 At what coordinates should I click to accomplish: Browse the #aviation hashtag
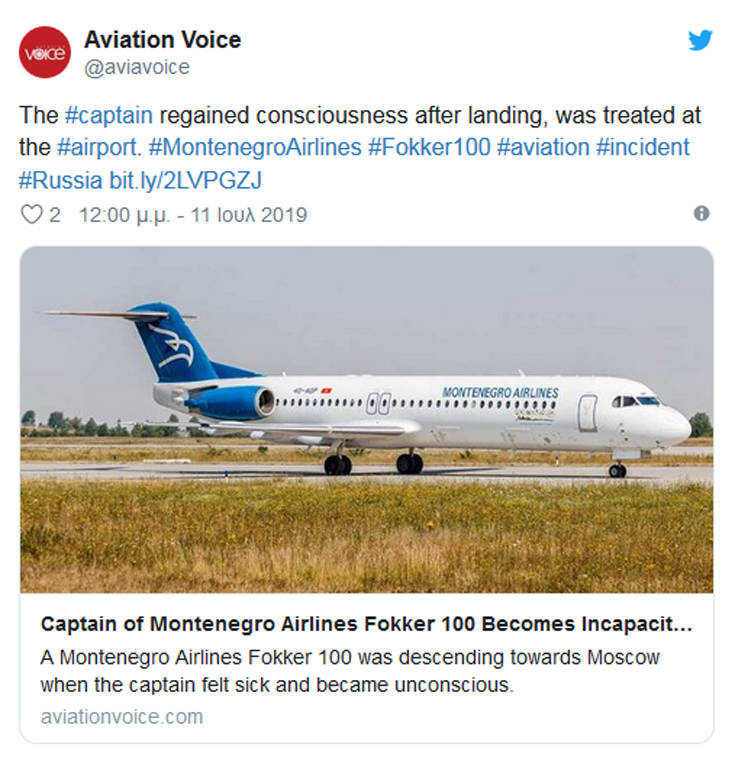[x=543, y=148]
